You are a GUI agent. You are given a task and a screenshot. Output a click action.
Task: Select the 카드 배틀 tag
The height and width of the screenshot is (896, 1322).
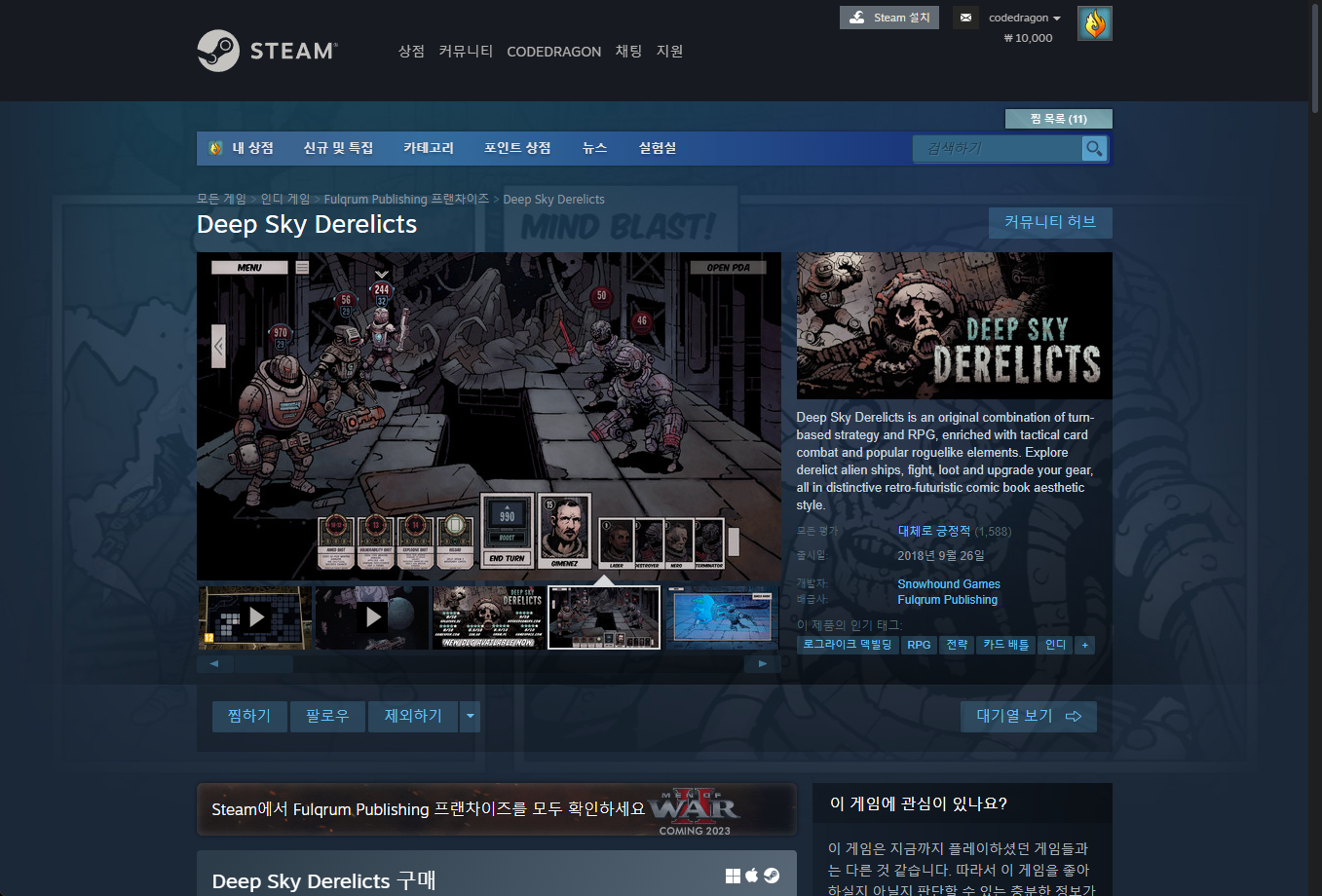pos(1006,645)
